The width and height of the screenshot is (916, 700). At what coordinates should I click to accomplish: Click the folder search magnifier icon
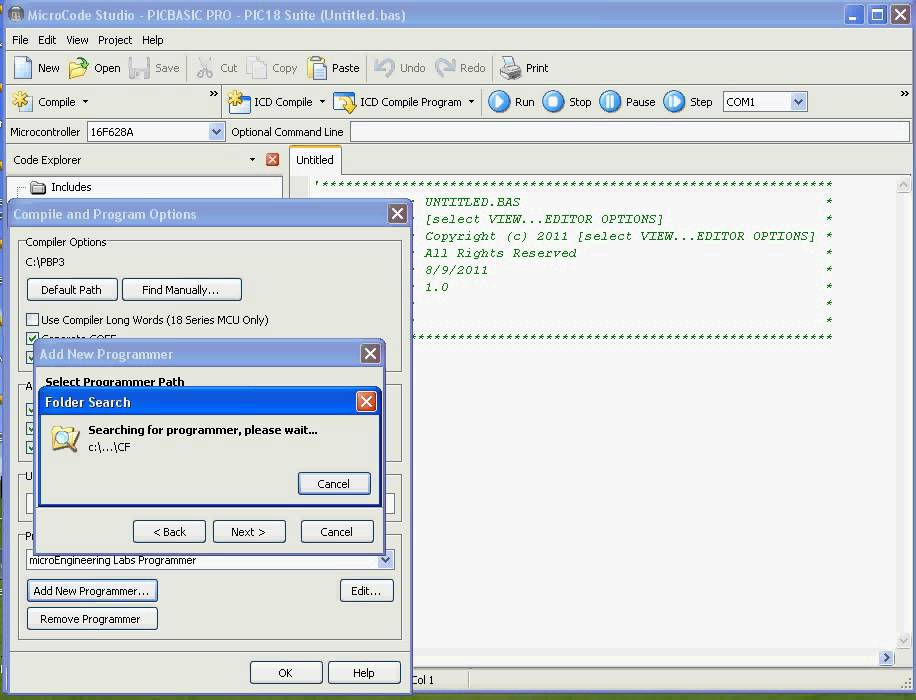coord(65,439)
